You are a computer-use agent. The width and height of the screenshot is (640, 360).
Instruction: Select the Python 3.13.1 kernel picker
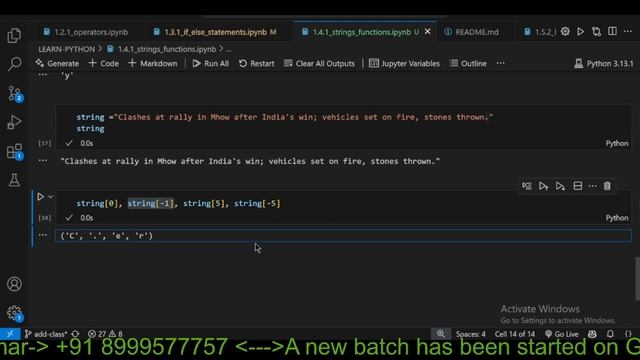pos(604,63)
